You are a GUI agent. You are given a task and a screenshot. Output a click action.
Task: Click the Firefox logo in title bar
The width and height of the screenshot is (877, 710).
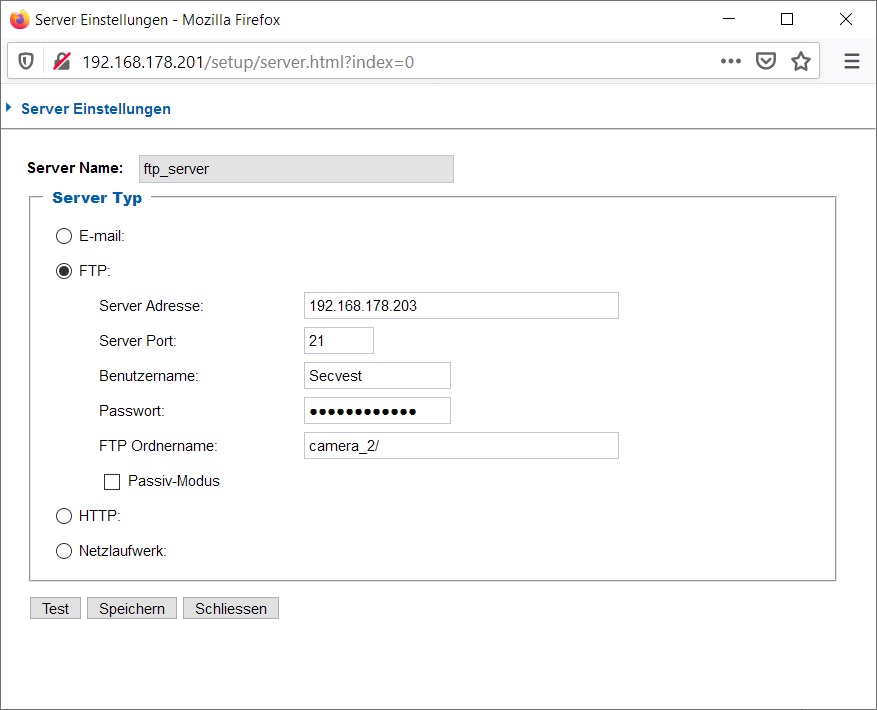tap(19, 19)
